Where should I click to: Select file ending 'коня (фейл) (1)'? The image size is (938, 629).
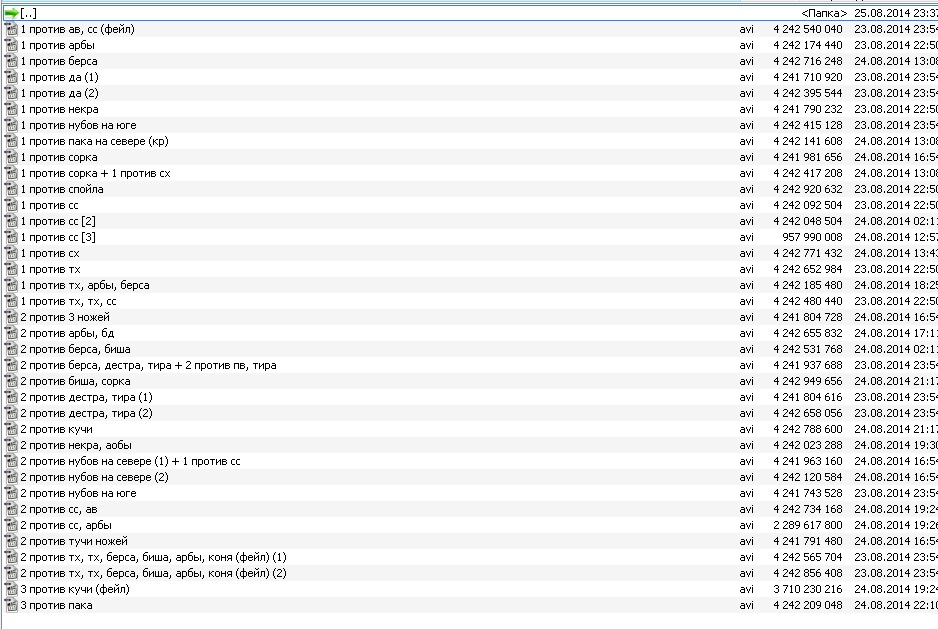coord(153,557)
